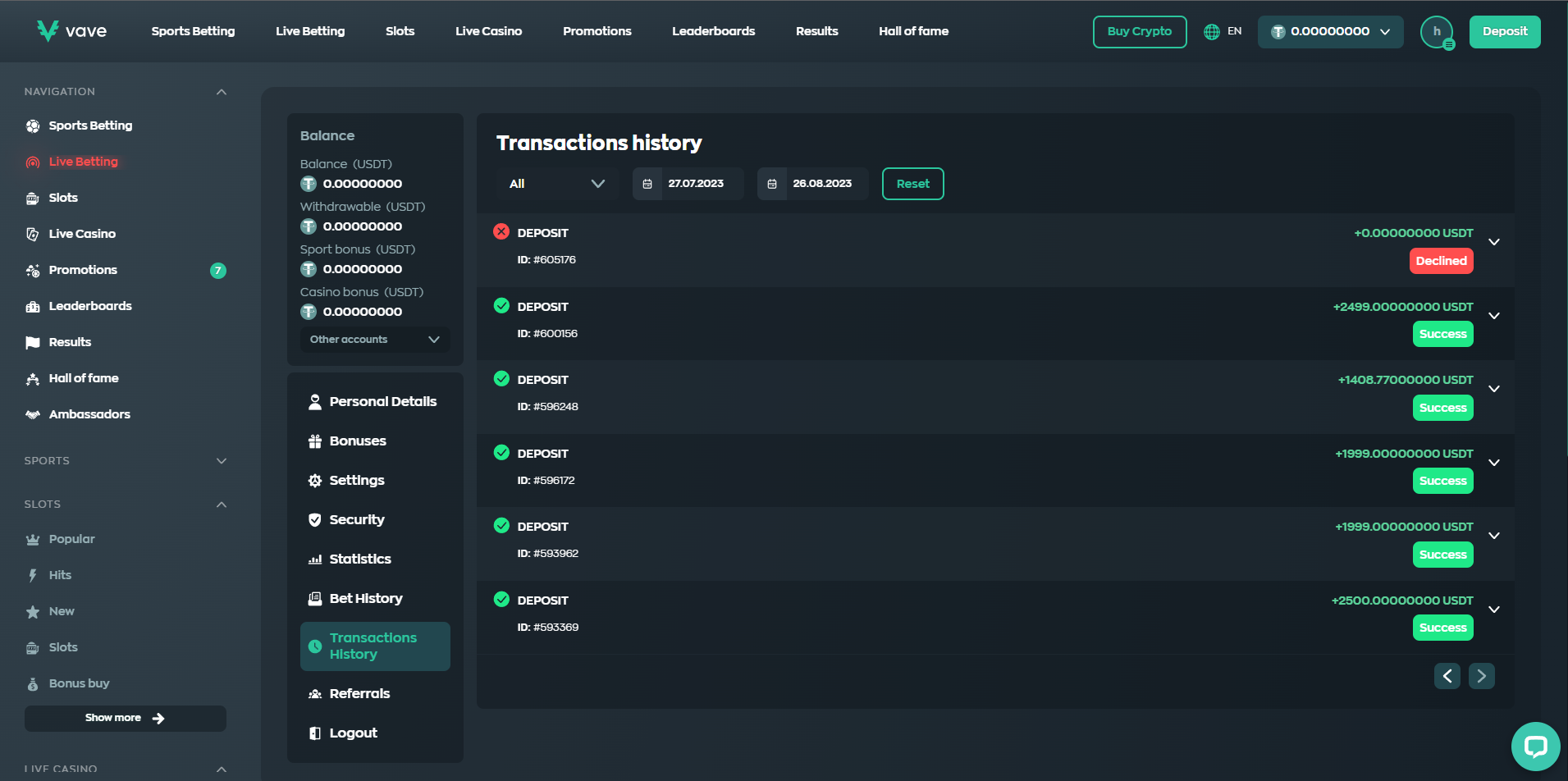Image resolution: width=1568 pixels, height=781 pixels.
Task: Click the declined status icon for deposit #605176
Action: click(501, 232)
